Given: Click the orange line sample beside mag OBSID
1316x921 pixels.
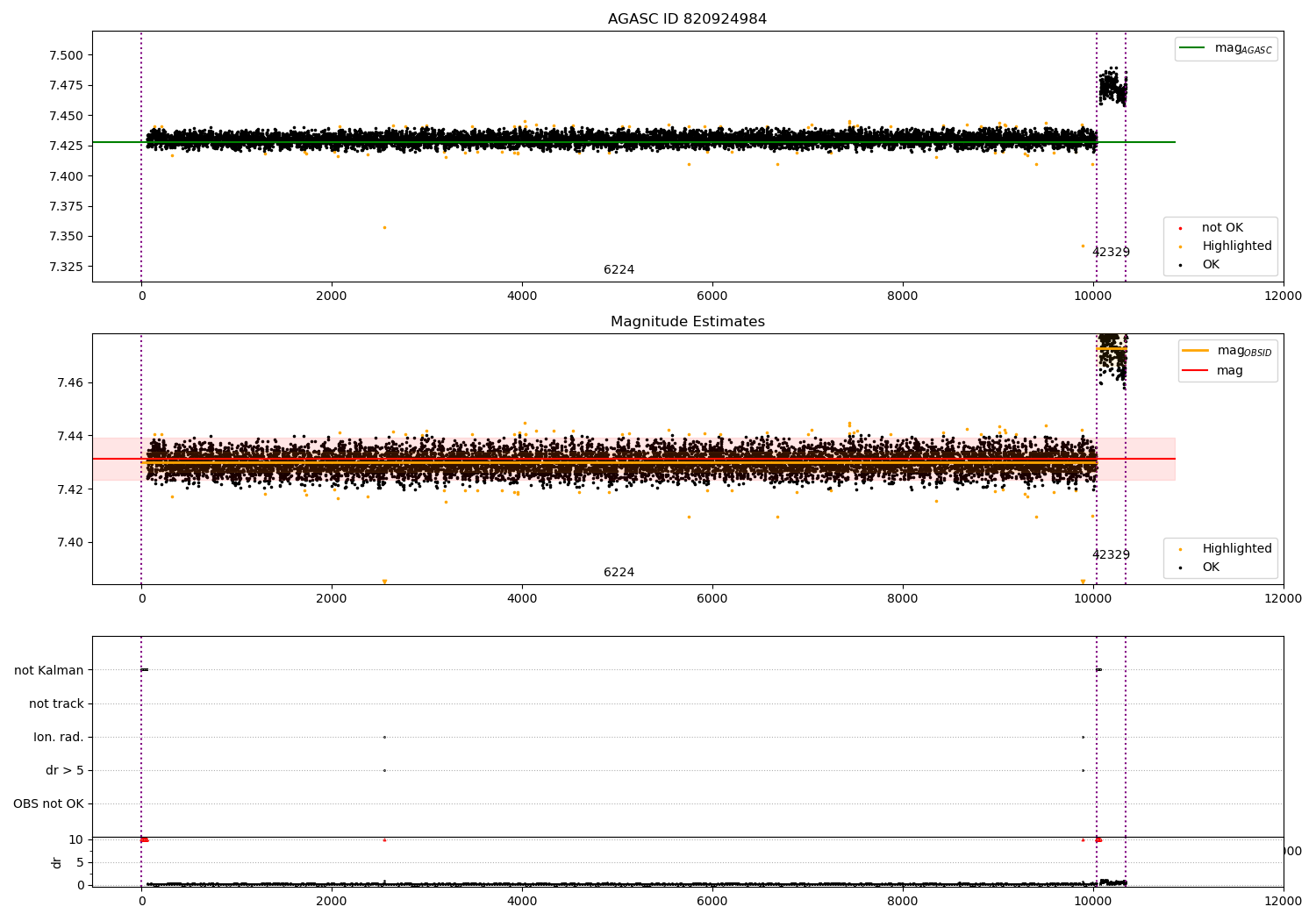Looking at the screenshot, I should (1194, 351).
